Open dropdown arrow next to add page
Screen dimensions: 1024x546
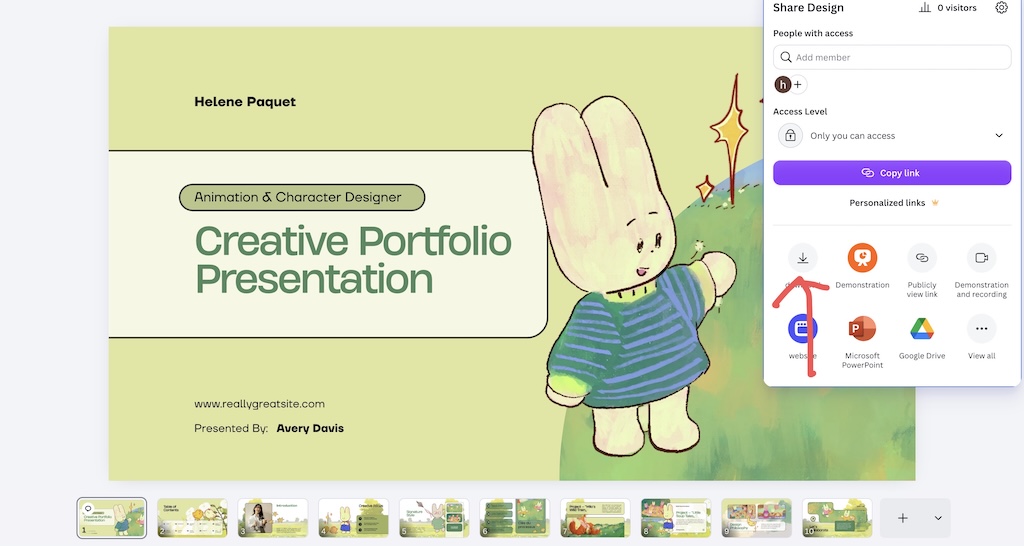938,518
